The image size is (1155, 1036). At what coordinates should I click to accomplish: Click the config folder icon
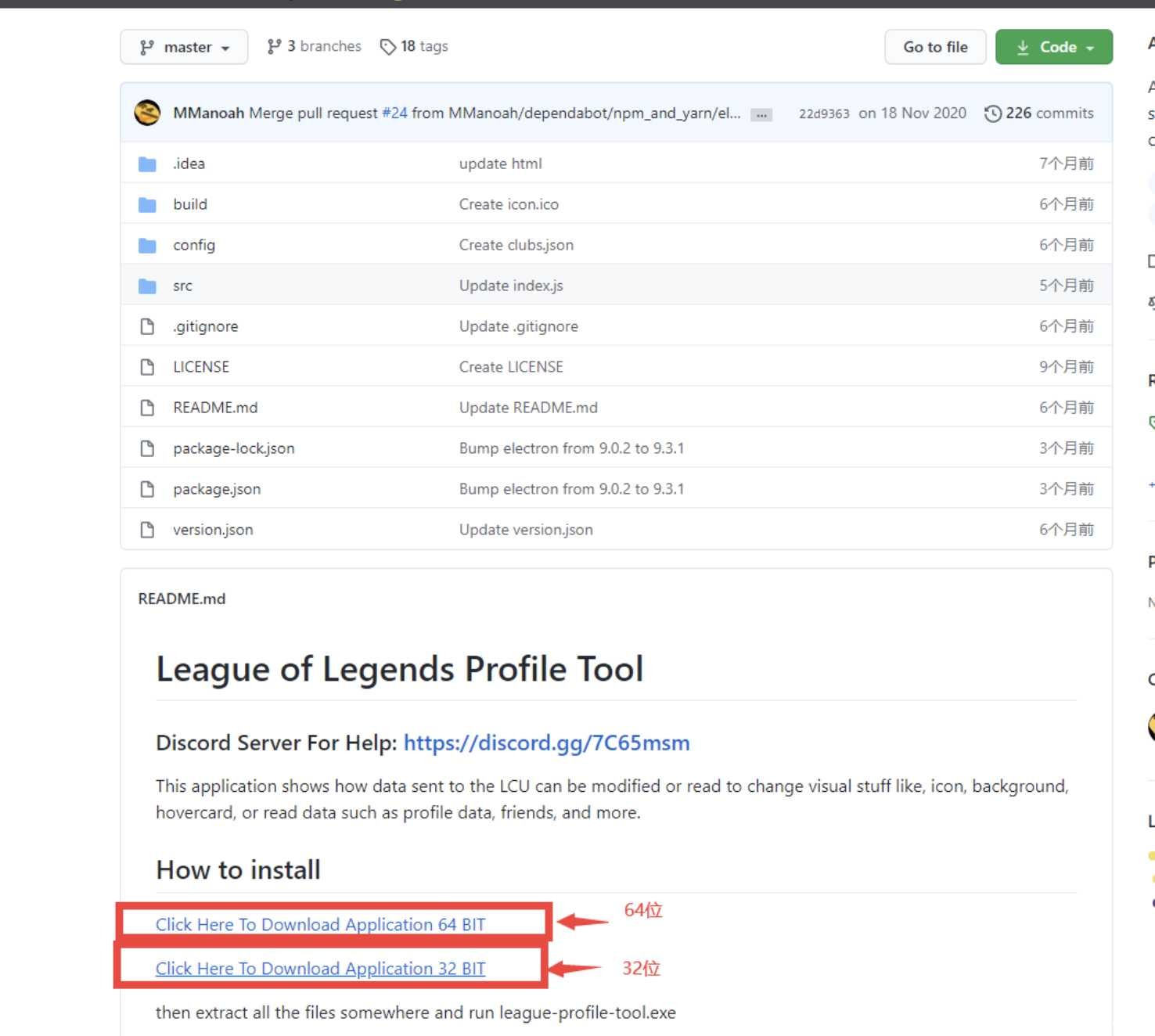147,245
